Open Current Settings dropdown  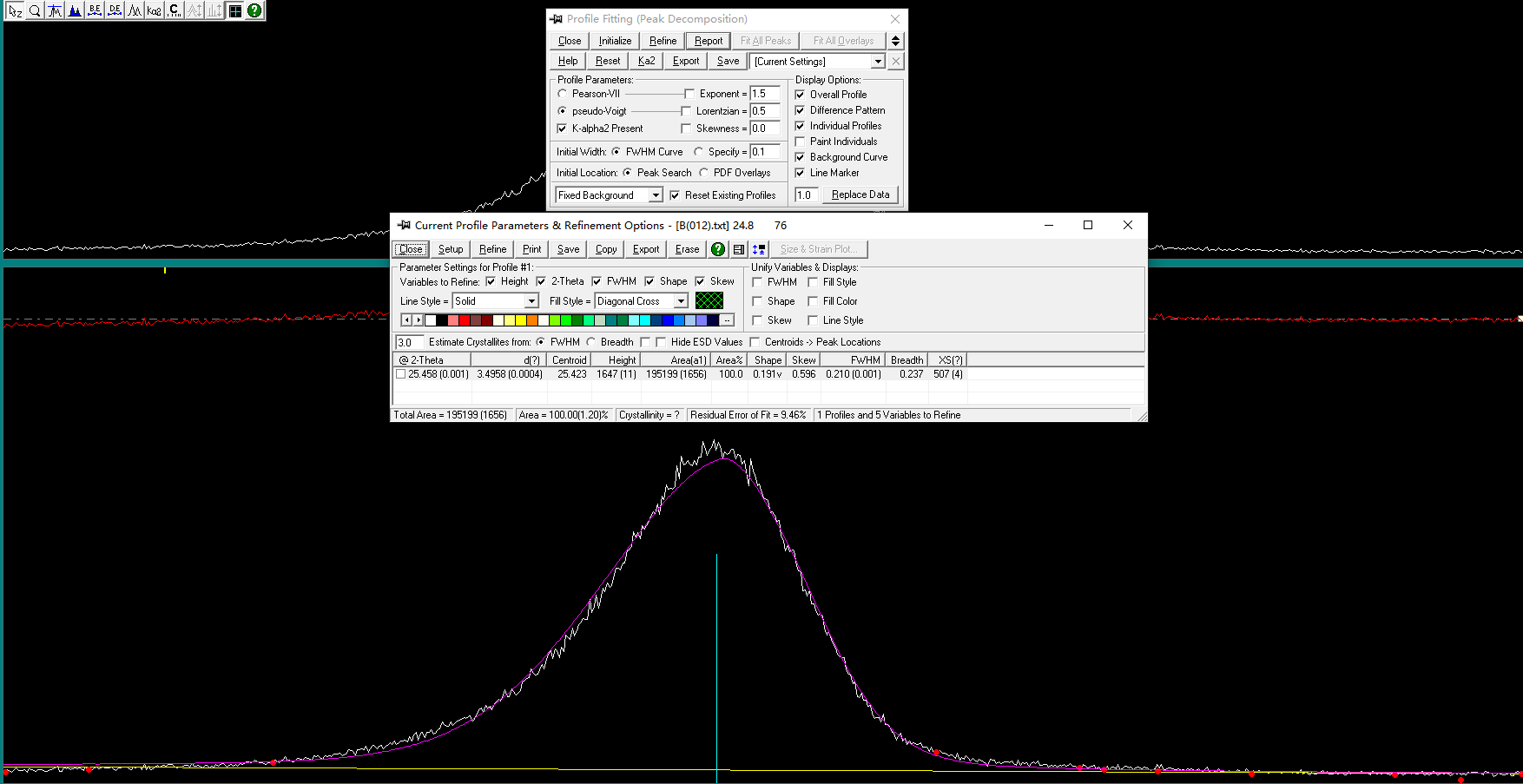(x=878, y=62)
